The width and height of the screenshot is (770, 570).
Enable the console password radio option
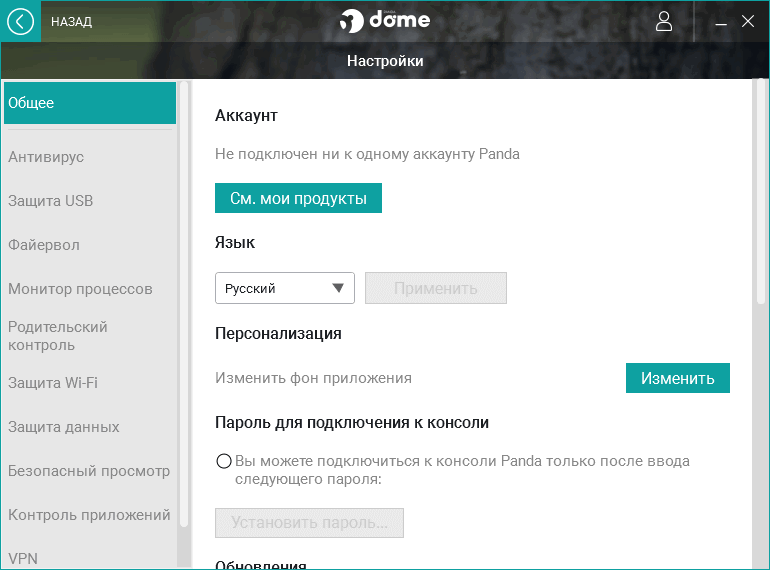click(224, 461)
